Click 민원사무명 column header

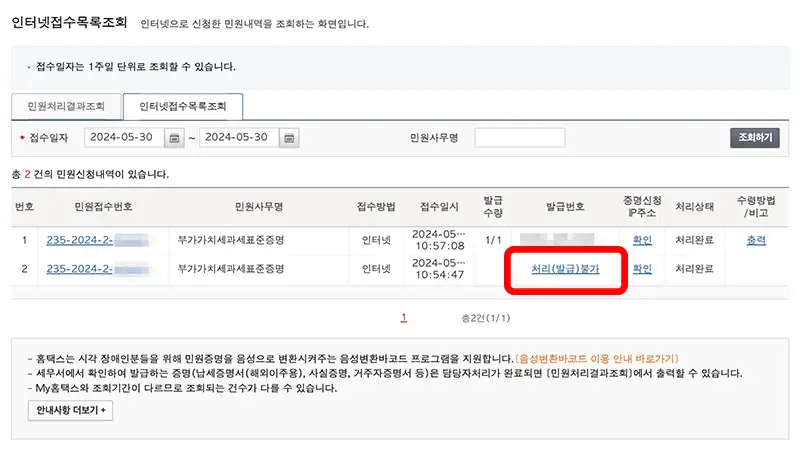259,207
